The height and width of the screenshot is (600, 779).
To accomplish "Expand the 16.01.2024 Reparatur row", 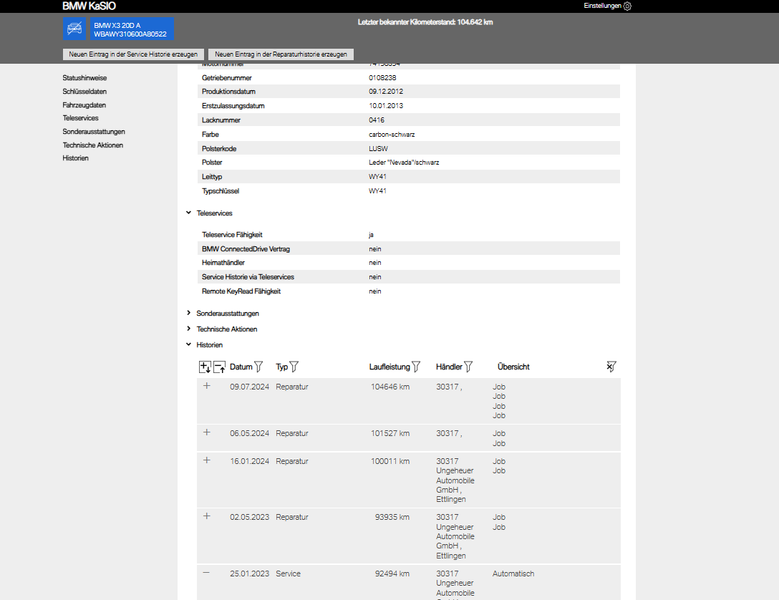I will click(x=207, y=460).
